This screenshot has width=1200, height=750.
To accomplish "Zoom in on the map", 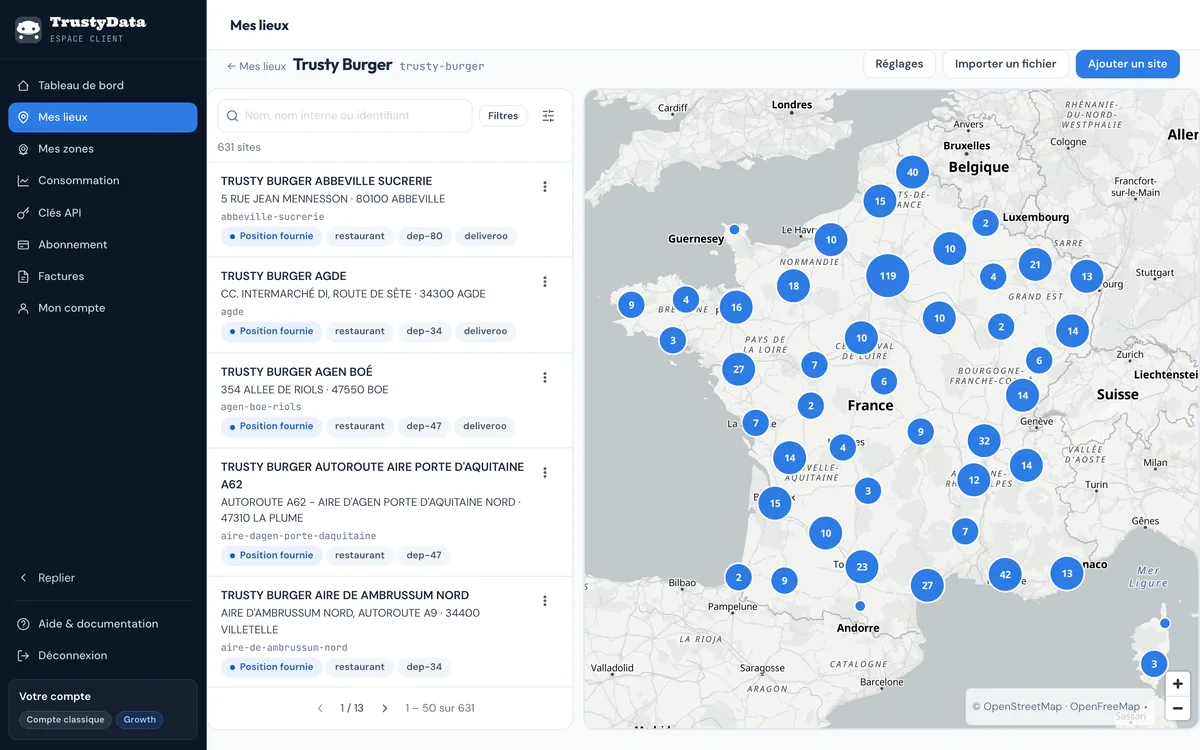I will 1178,684.
